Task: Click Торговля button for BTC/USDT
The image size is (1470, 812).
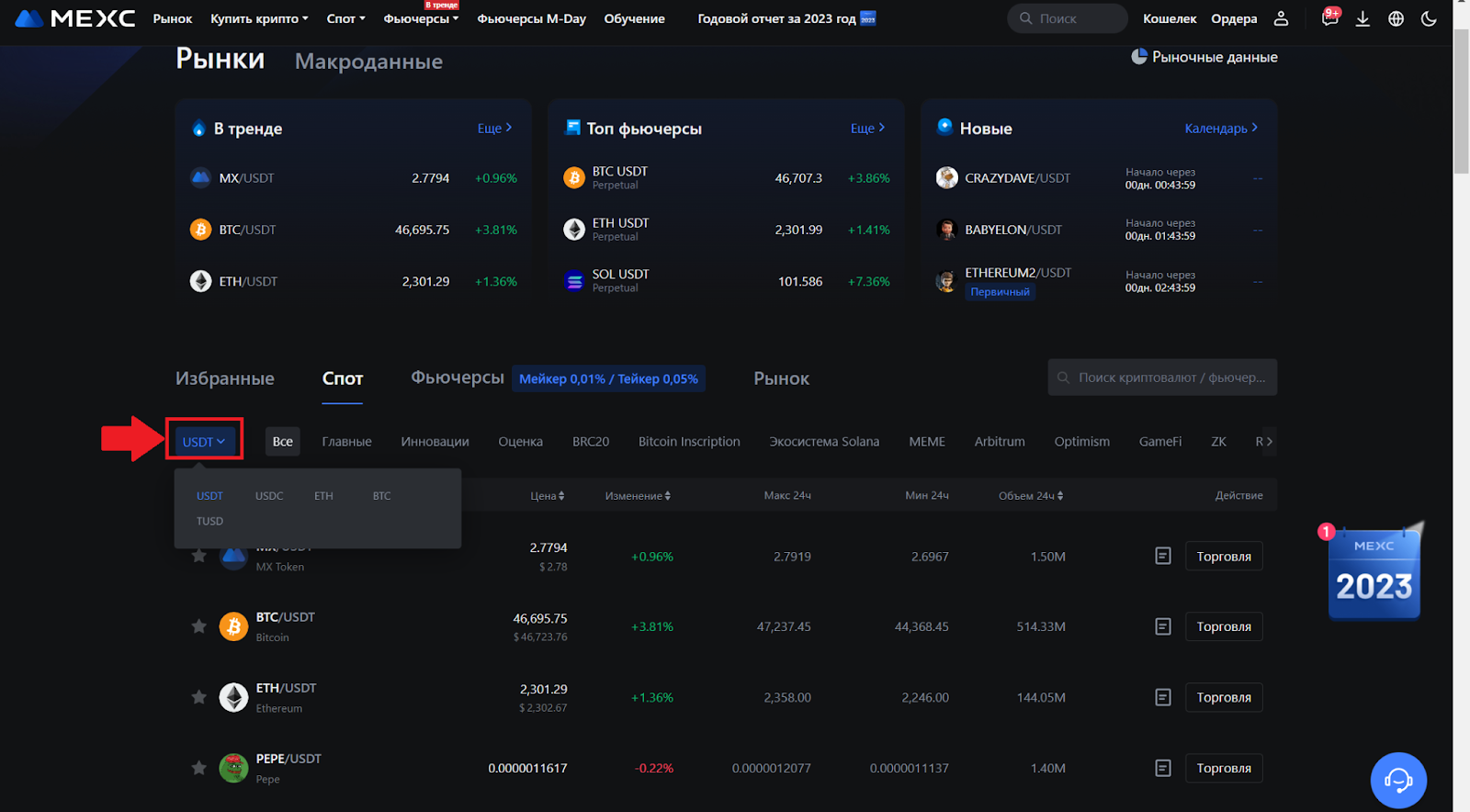Action: point(1224,626)
